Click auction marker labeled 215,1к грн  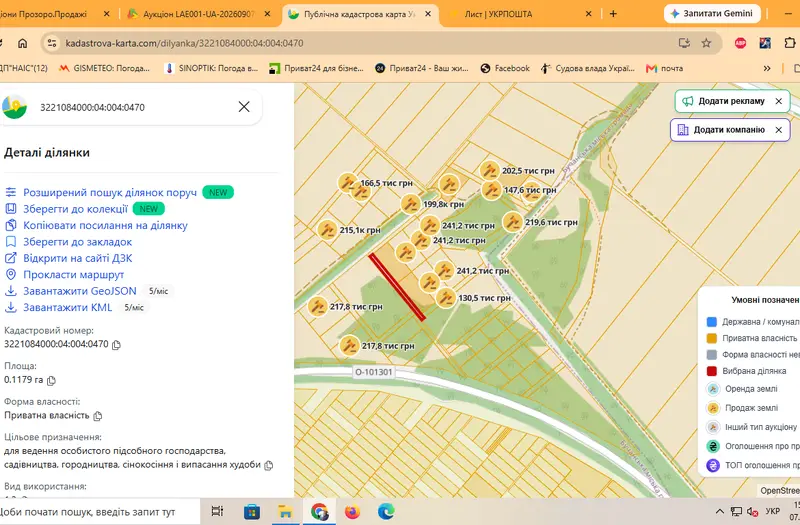[x=327, y=230]
